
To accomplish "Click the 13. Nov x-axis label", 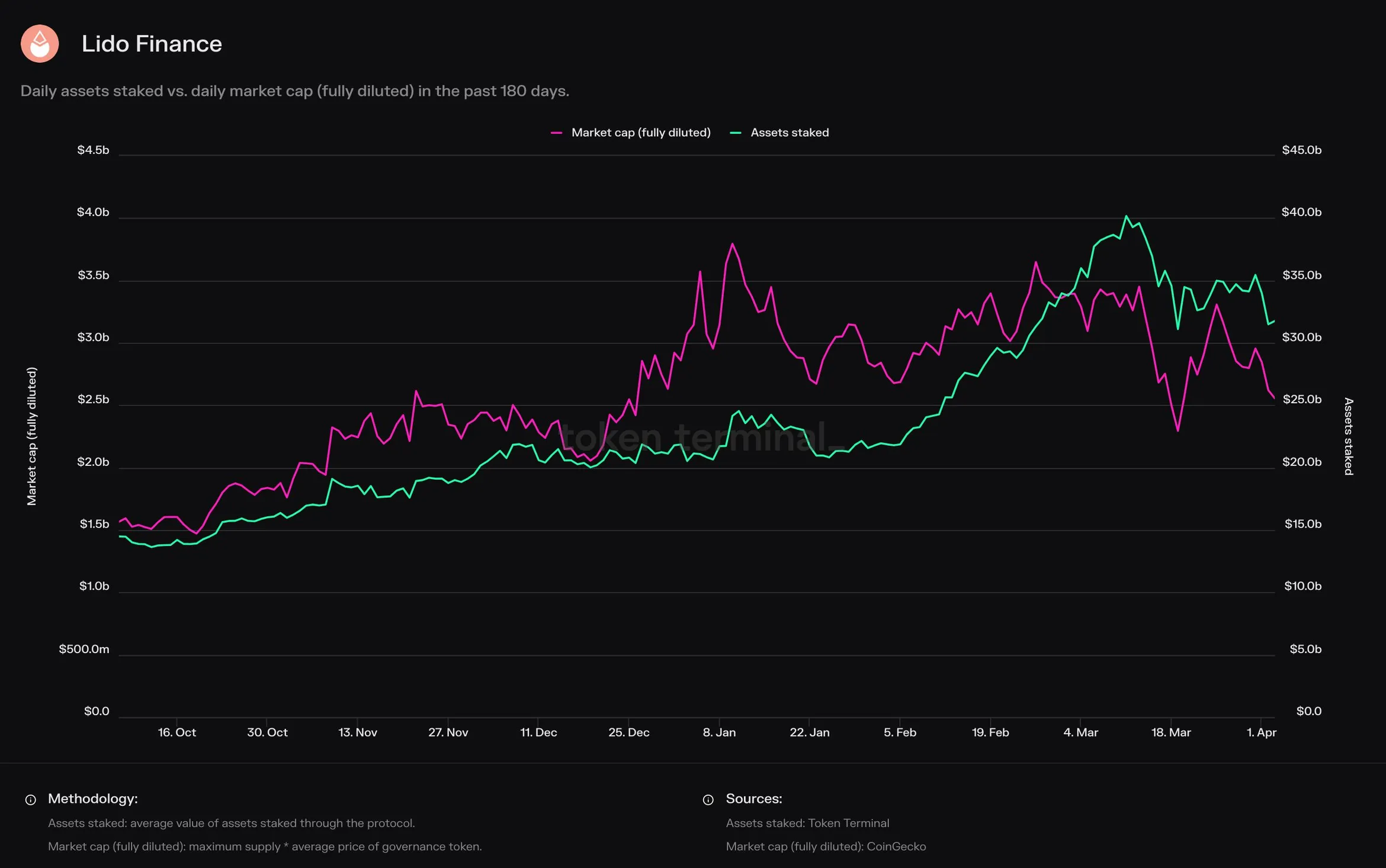I will tap(358, 732).
